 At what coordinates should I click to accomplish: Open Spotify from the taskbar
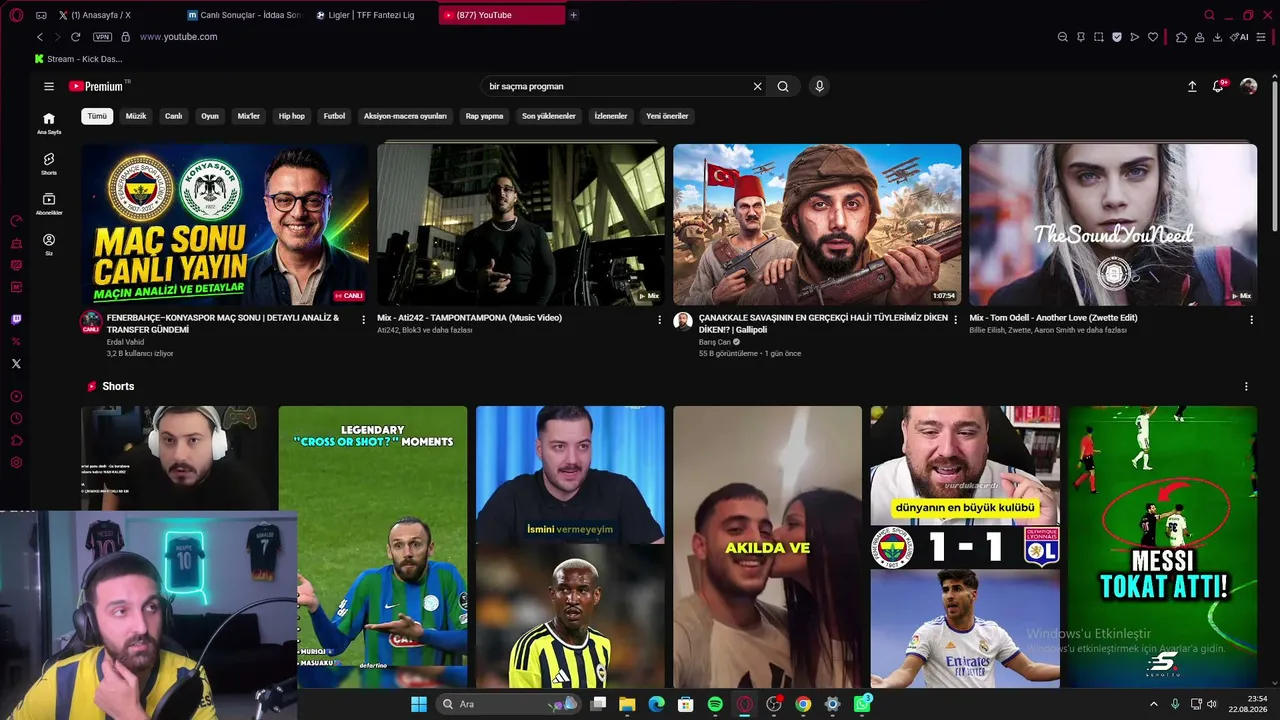(715, 704)
